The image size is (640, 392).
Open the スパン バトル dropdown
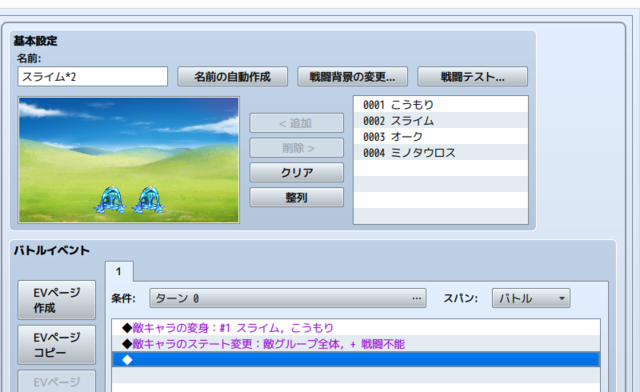(x=531, y=298)
